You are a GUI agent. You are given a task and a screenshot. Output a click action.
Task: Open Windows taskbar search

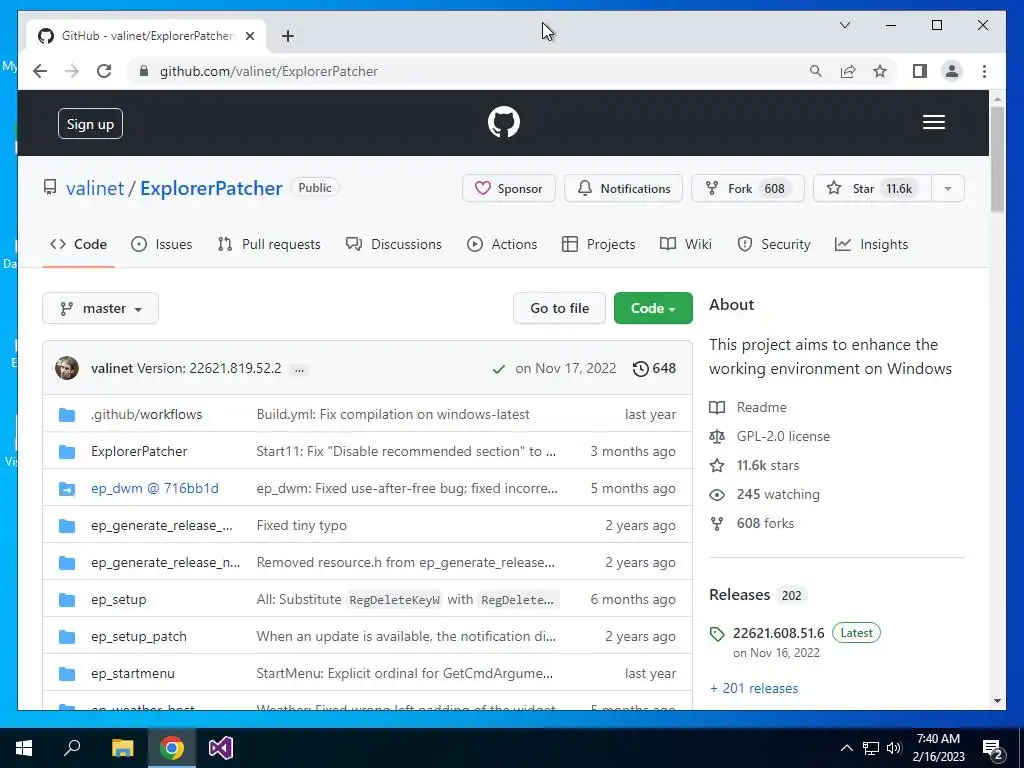click(x=72, y=748)
